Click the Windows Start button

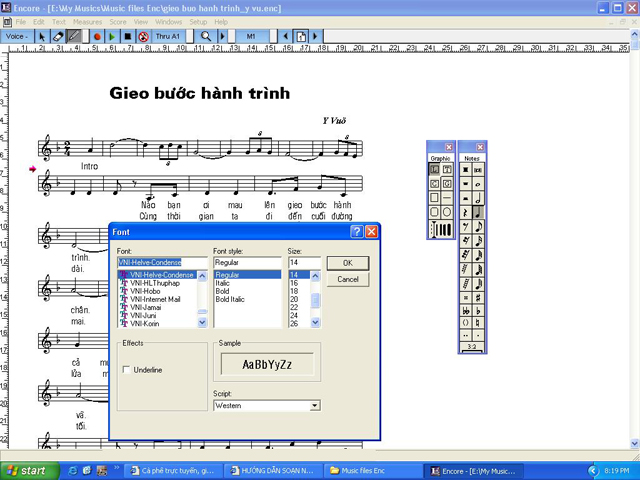pyautogui.click(x=27, y=470)
